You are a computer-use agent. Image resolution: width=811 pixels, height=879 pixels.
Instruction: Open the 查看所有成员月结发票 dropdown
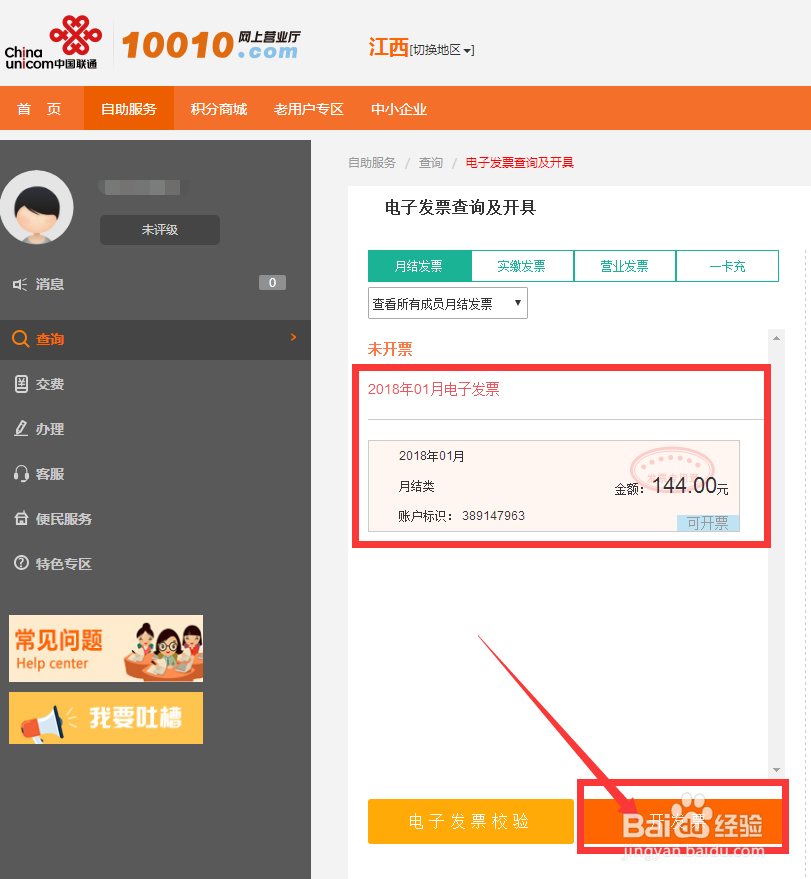pyautogui.click(x=447, y=302)
